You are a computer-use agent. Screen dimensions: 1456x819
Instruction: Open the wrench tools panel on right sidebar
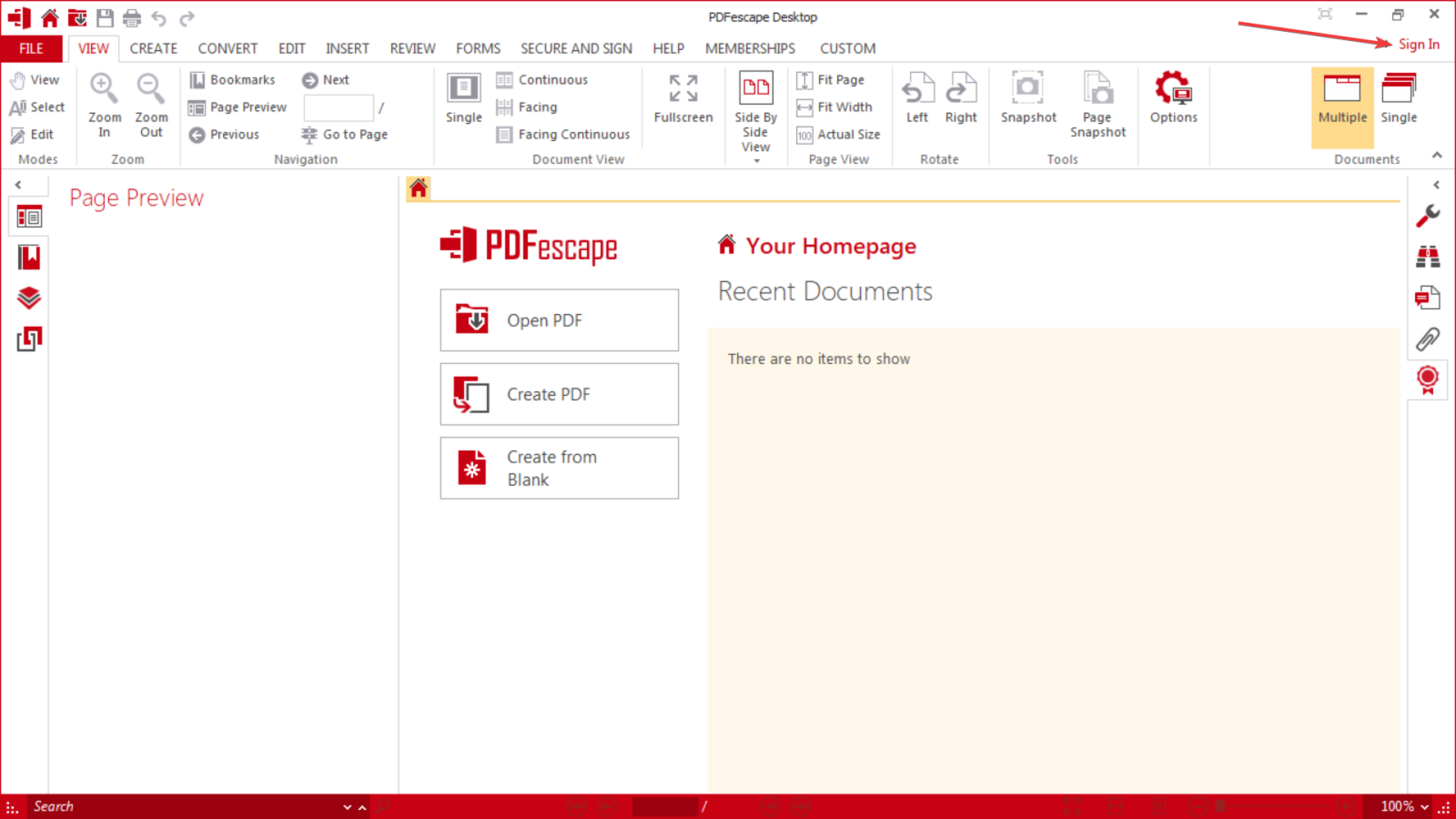[1428, 216]
